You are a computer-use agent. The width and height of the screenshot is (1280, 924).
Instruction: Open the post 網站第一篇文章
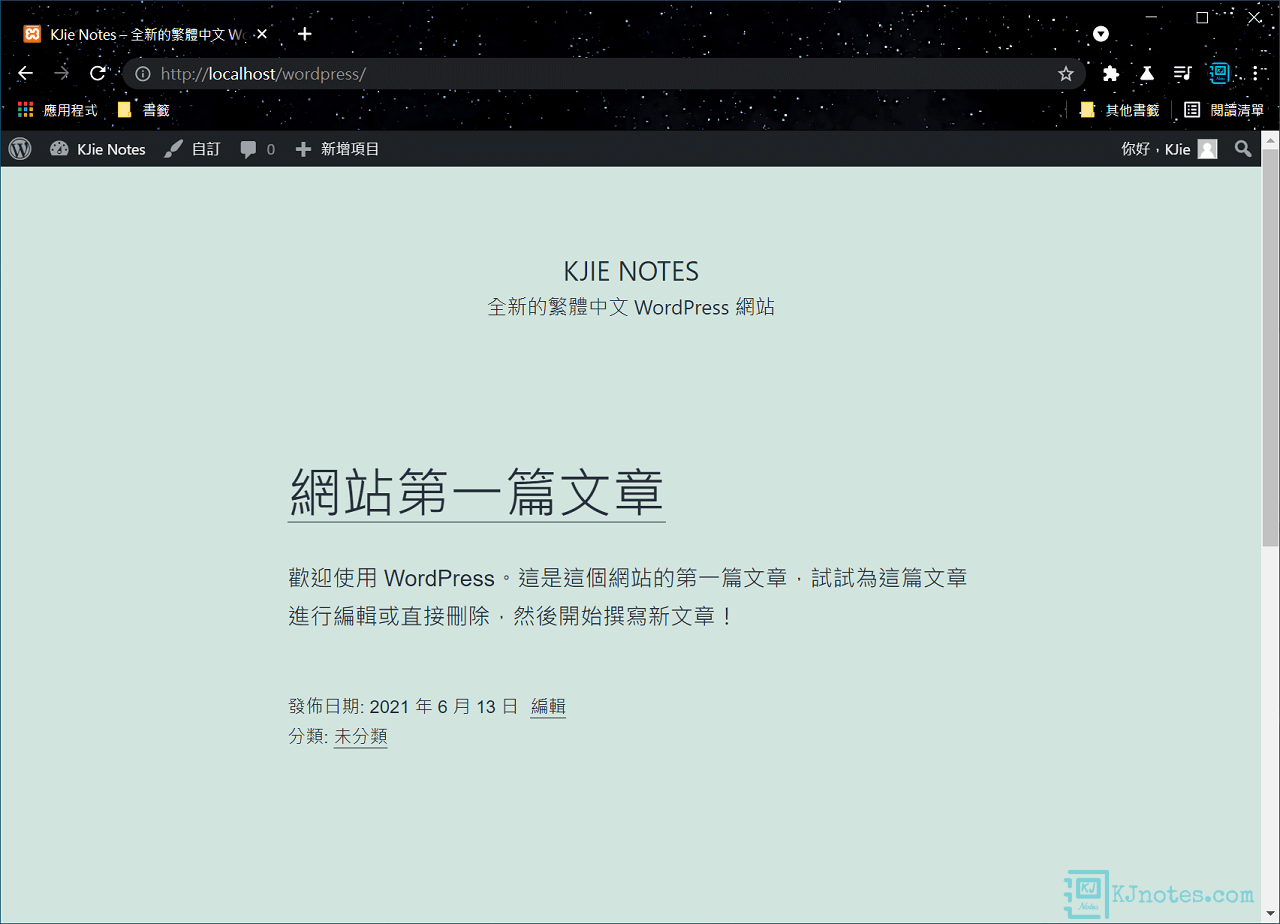pos(476,493)
